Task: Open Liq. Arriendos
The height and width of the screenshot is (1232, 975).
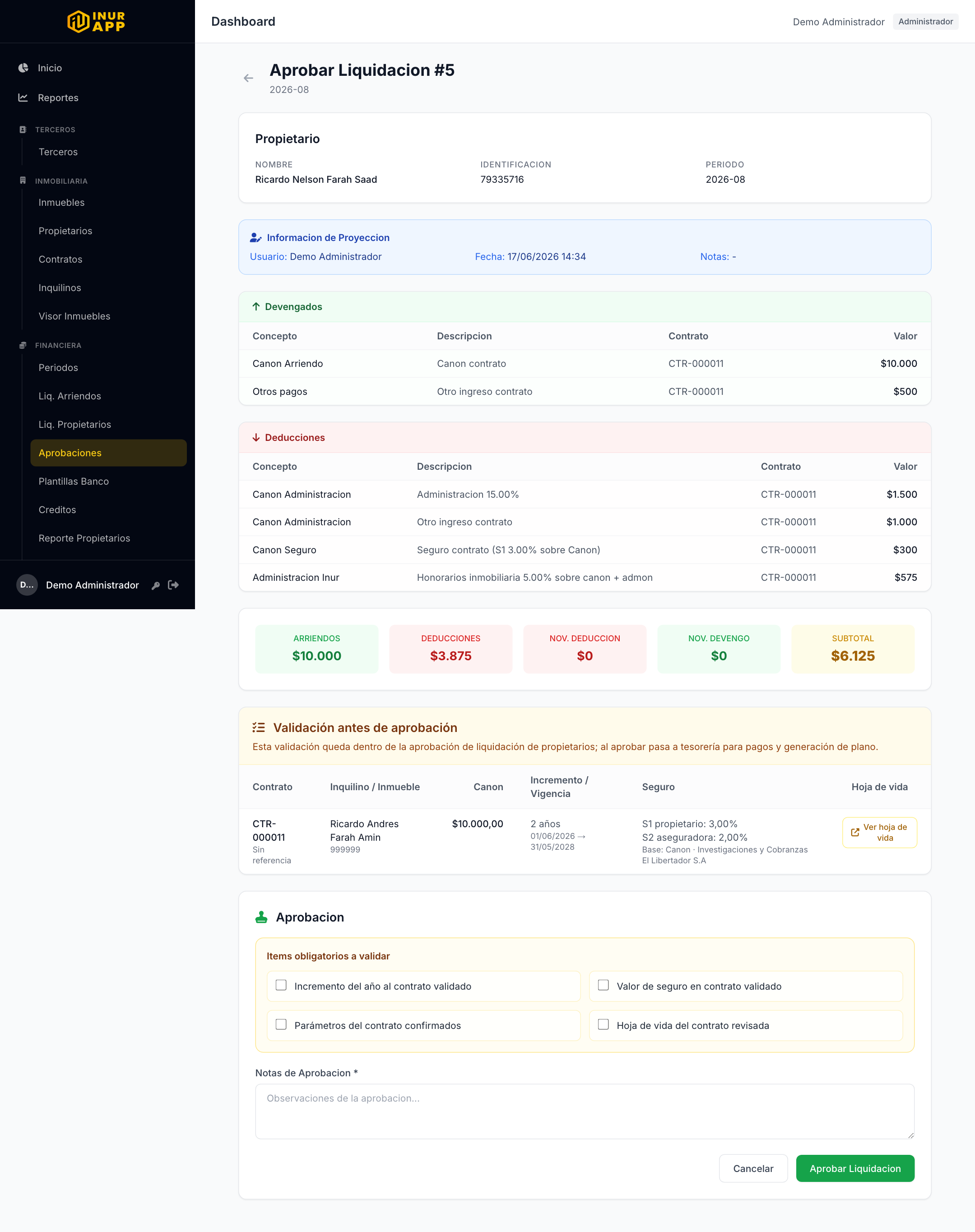Action: click(x=108, y=396)
